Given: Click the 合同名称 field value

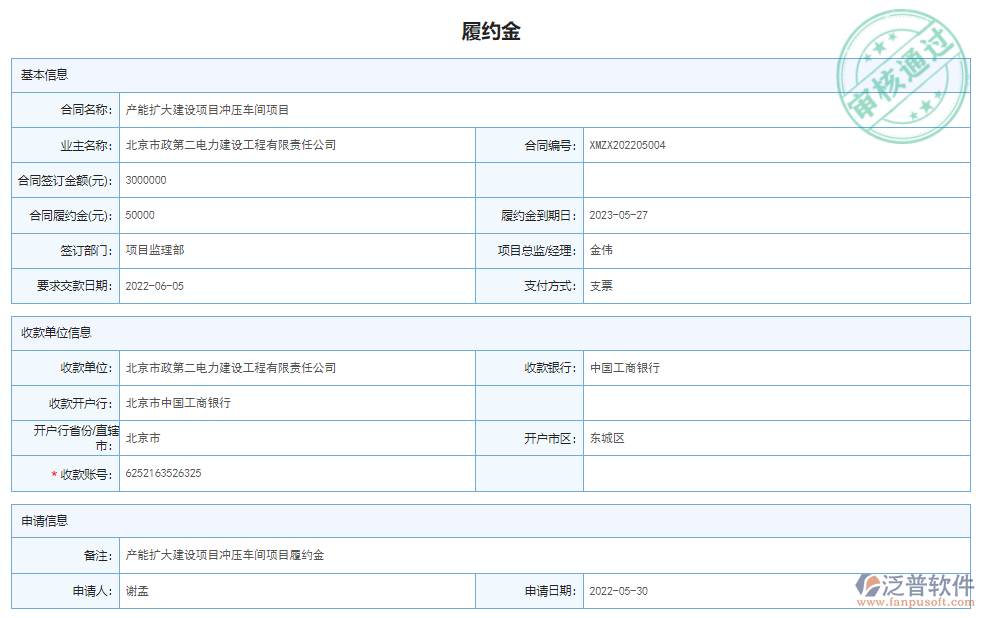Looking at the screenshot, I should point(207,110).
